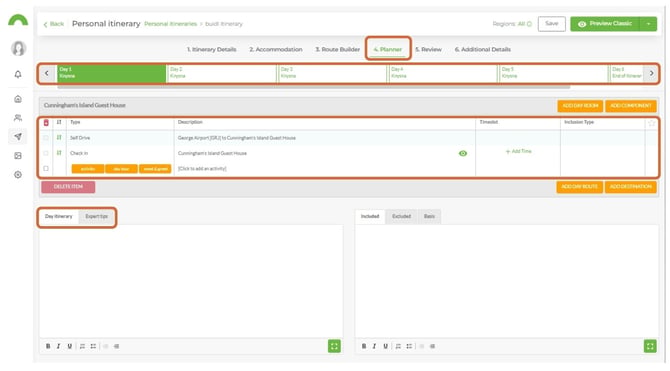Insert bullet list in Day Itinerary editor
This screenshot has width=670, height=371.
[93, 346]
